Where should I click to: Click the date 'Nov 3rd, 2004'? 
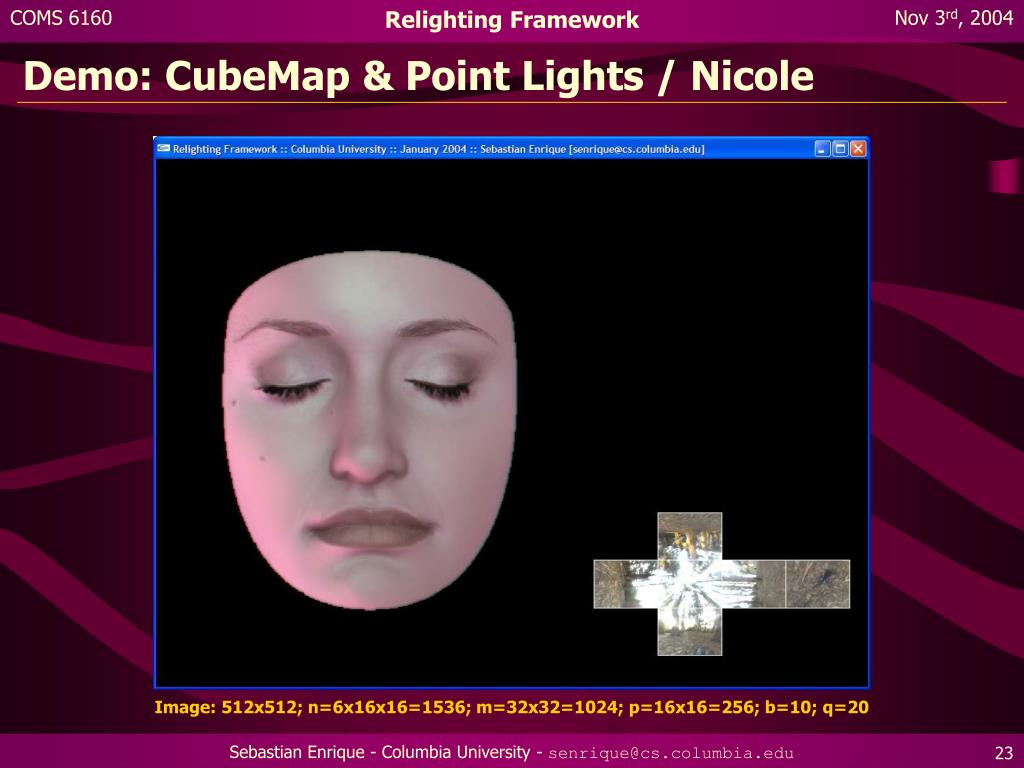[x=953, y=18]
